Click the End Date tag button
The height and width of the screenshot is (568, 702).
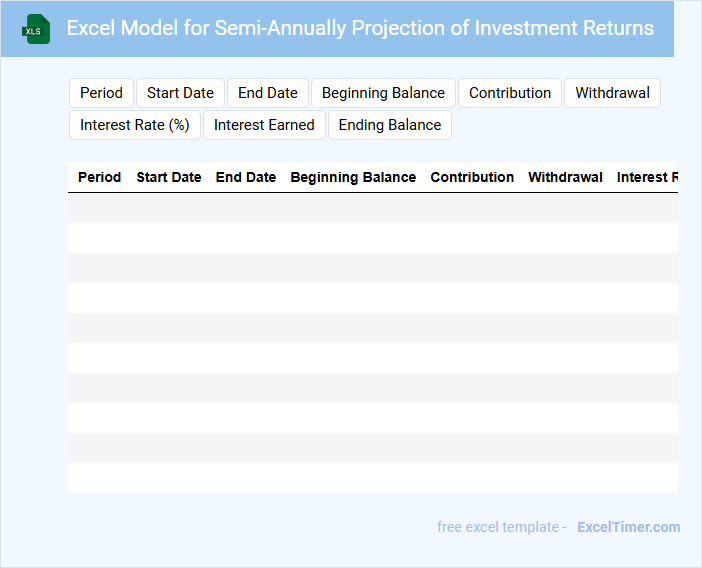point(267,93)
